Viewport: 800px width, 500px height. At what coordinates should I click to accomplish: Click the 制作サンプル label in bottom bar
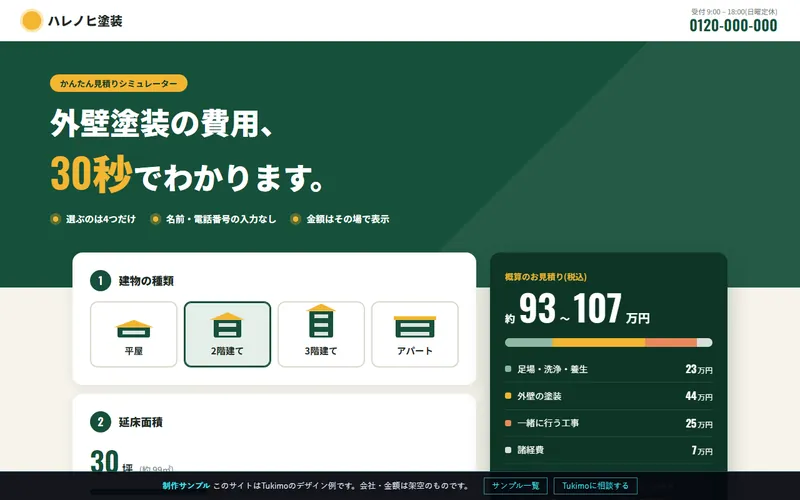coord(186,486)
